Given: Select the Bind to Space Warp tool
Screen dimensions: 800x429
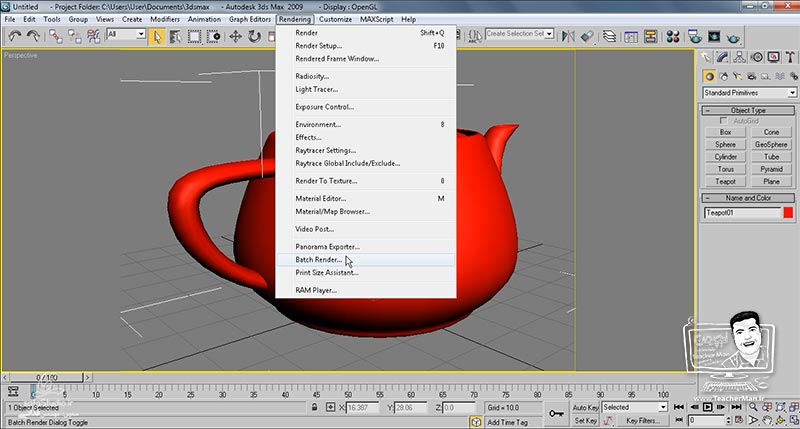Looking at the screenshot, I should tap(93, 36).
